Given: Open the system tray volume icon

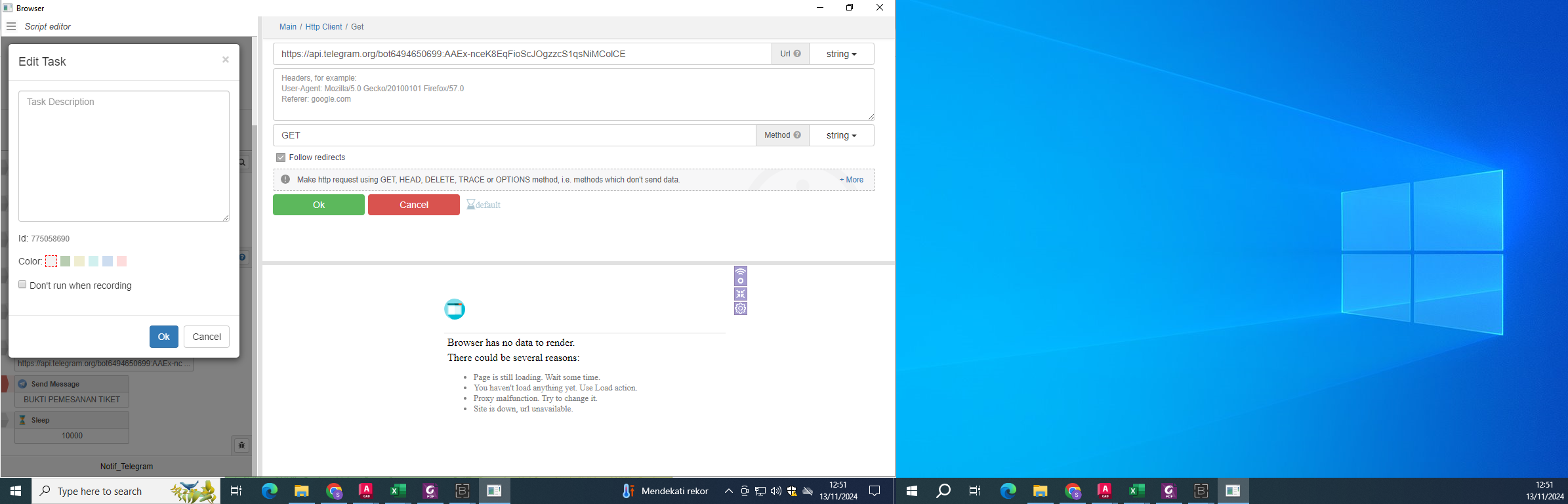Looking at the screenshot, I should pyautogui.click(x=776, y=491).
